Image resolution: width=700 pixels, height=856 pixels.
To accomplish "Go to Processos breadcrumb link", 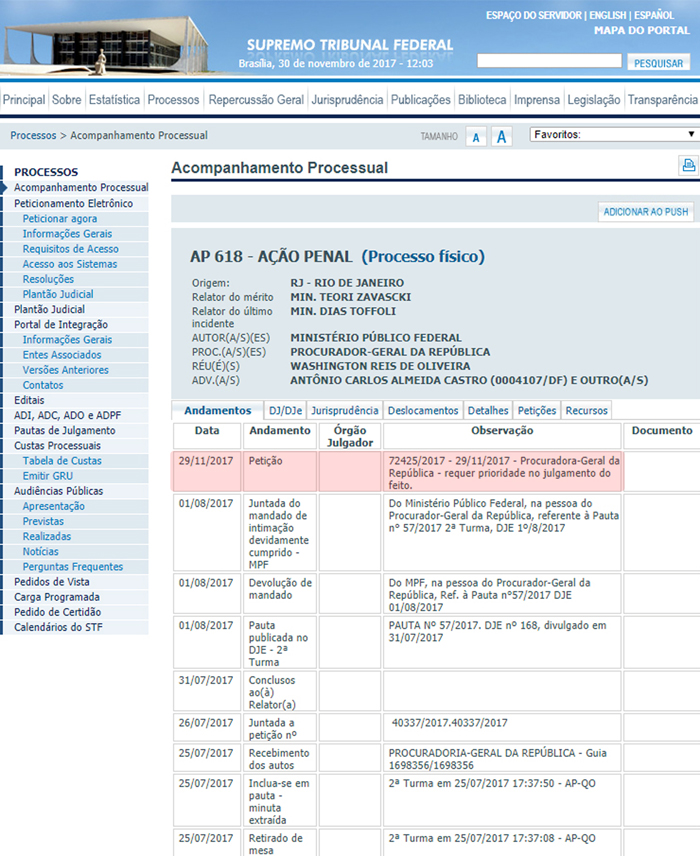I will tap(33, 135).
